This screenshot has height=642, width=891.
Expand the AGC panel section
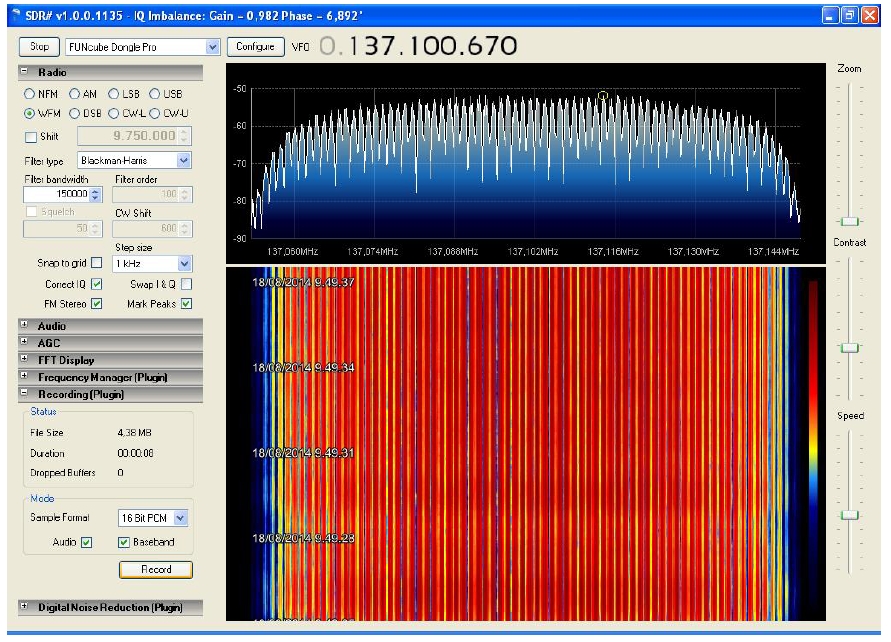click(x=24, y=343)
